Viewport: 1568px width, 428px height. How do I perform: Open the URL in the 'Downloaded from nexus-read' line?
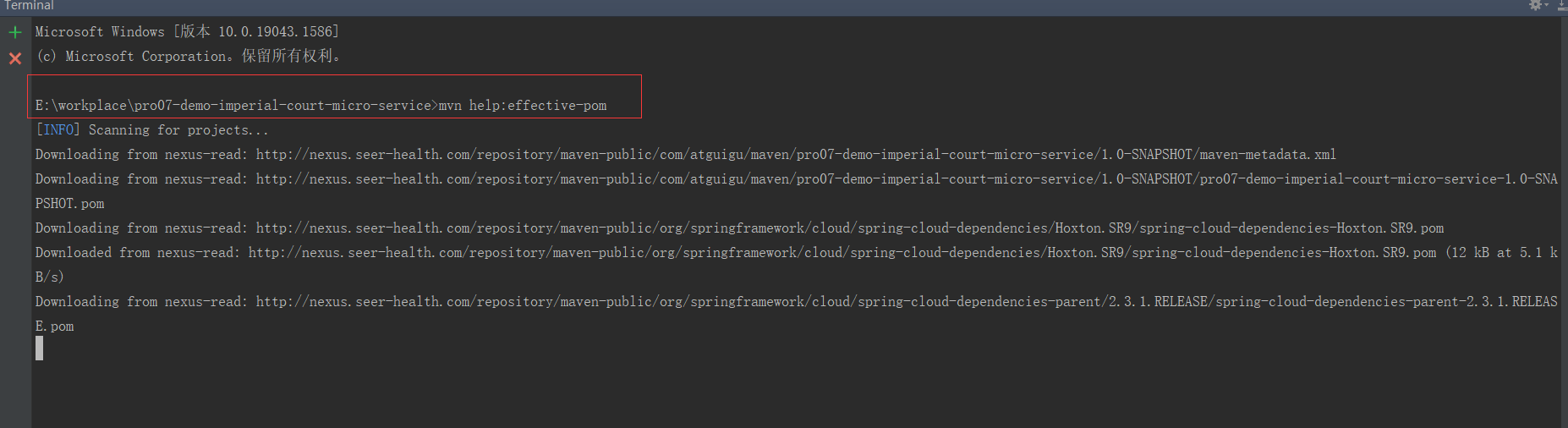coord(842,253)
